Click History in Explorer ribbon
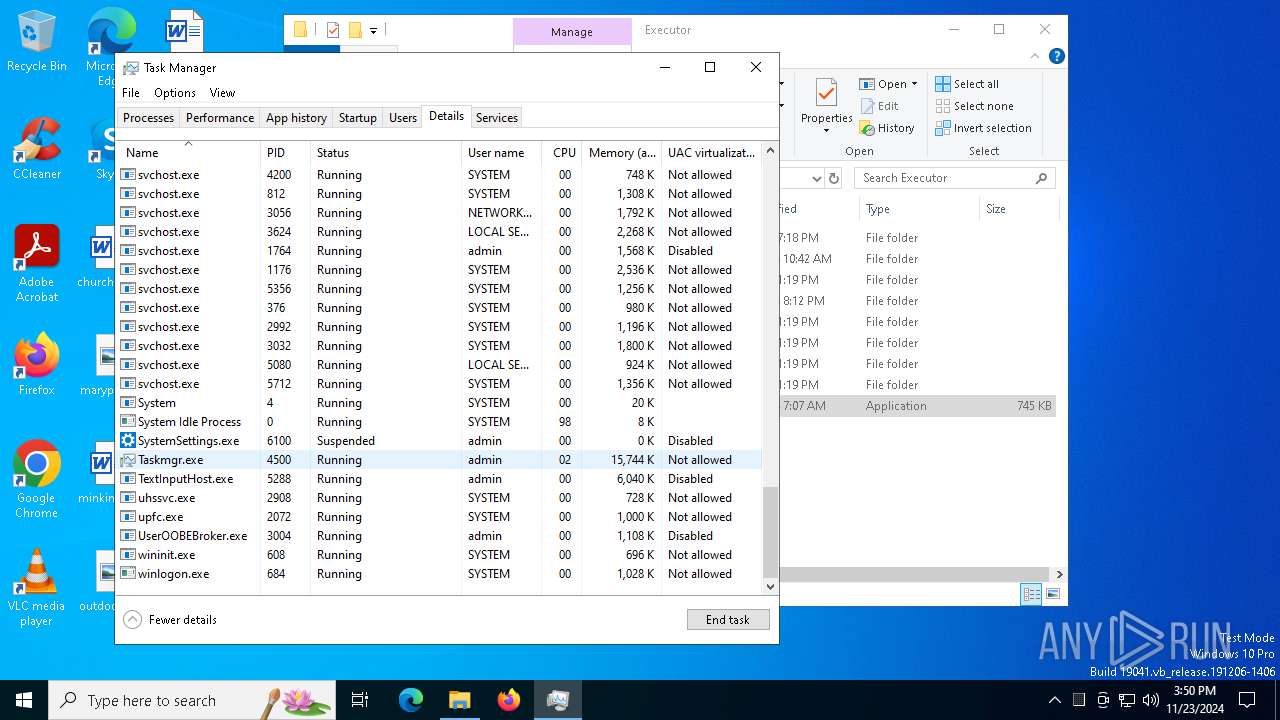The height and width of the screenshot is (720, 1280). coord(887,128)
